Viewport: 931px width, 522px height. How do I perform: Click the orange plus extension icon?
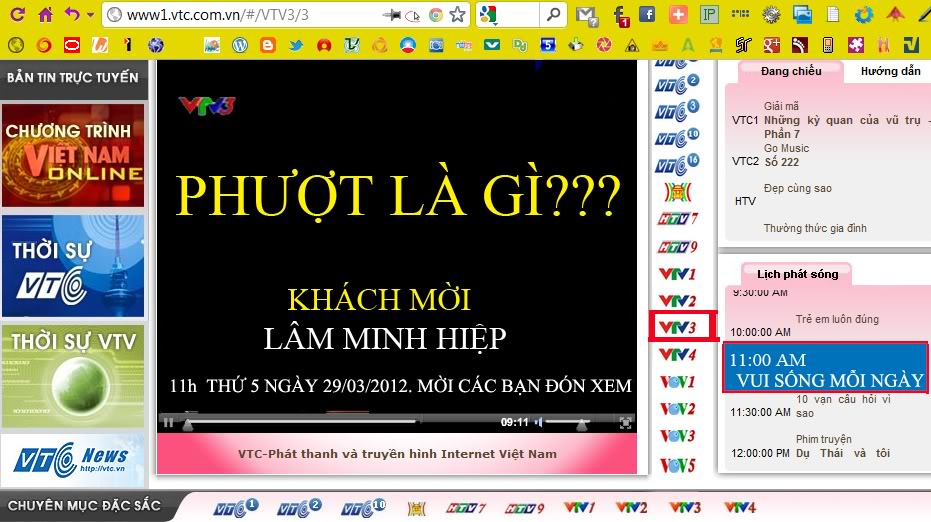pyautogui.click(x=677, y=14)
